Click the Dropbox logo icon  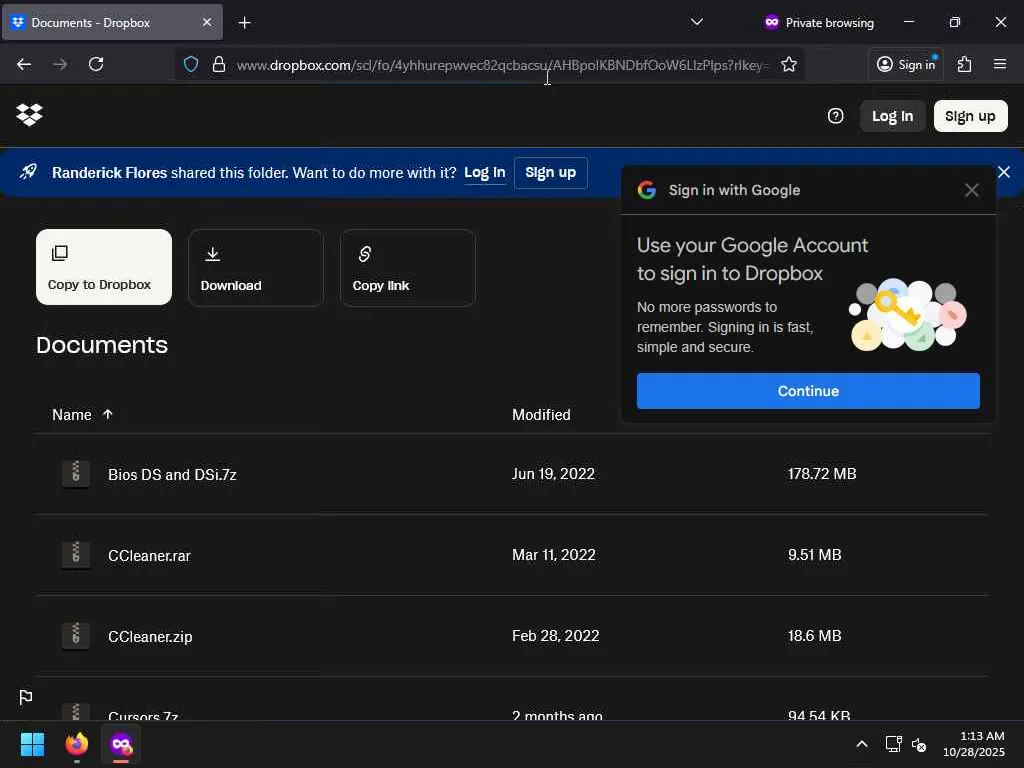pyautogui.click(x=29, y=115)
